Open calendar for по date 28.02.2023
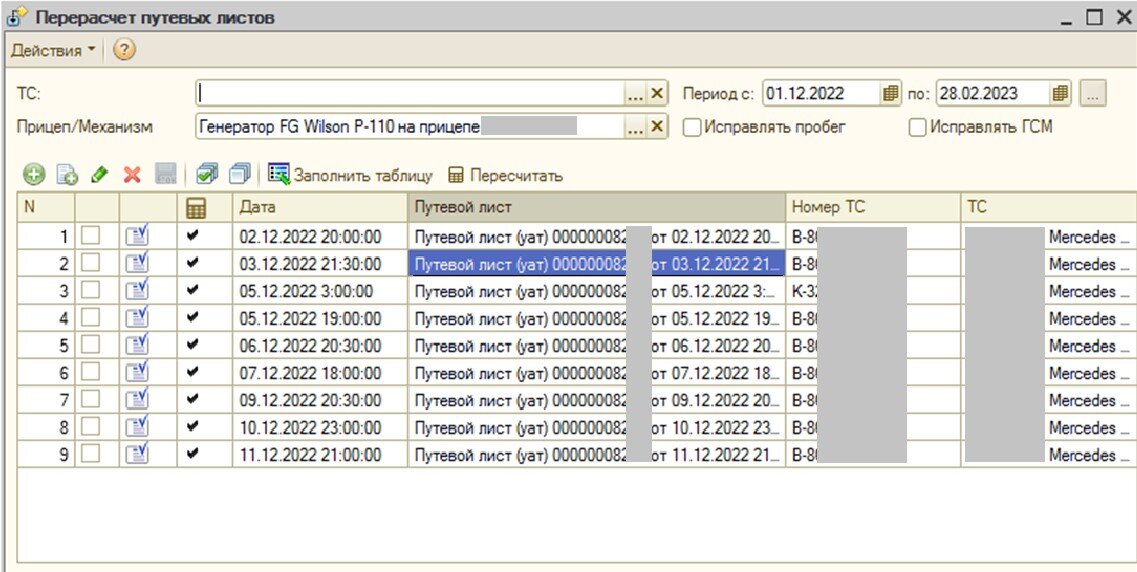The width and height of the screenshot is (1137, 572). [x=1061, y=94]
